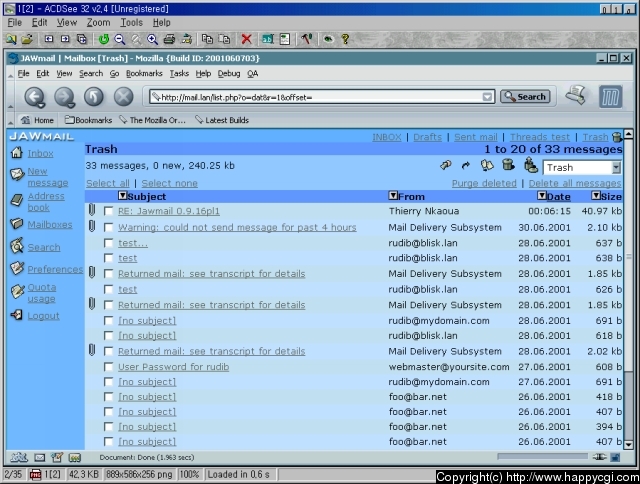Check the box of the 418 b no subject message
640x484 pixels.
point(108,397)
